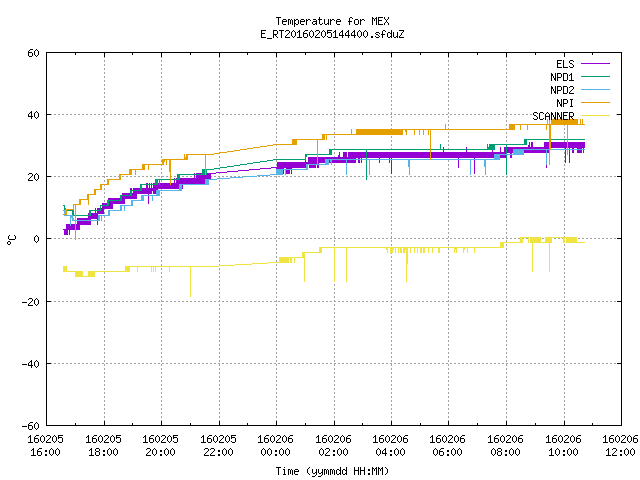640x480 pixels.
Task: Click the x-axis tick 160206 12:00
Action: click(620, 446)
